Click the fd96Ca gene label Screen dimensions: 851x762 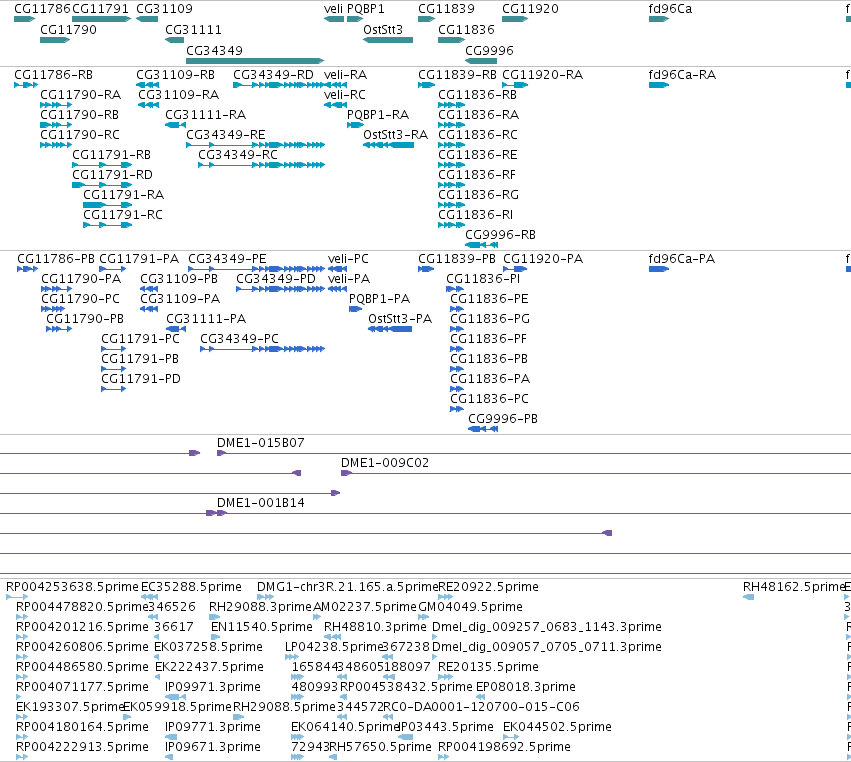point(670,9)
